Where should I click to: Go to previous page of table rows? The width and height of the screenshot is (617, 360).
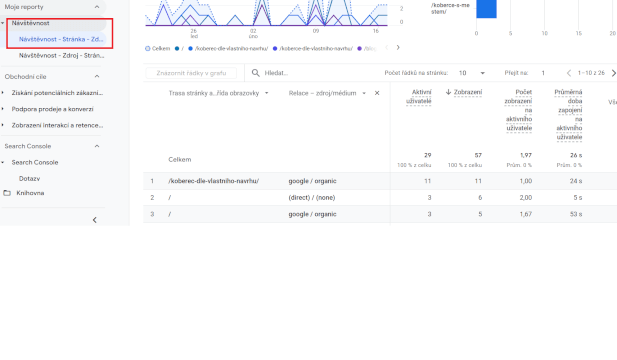[569, 73]
